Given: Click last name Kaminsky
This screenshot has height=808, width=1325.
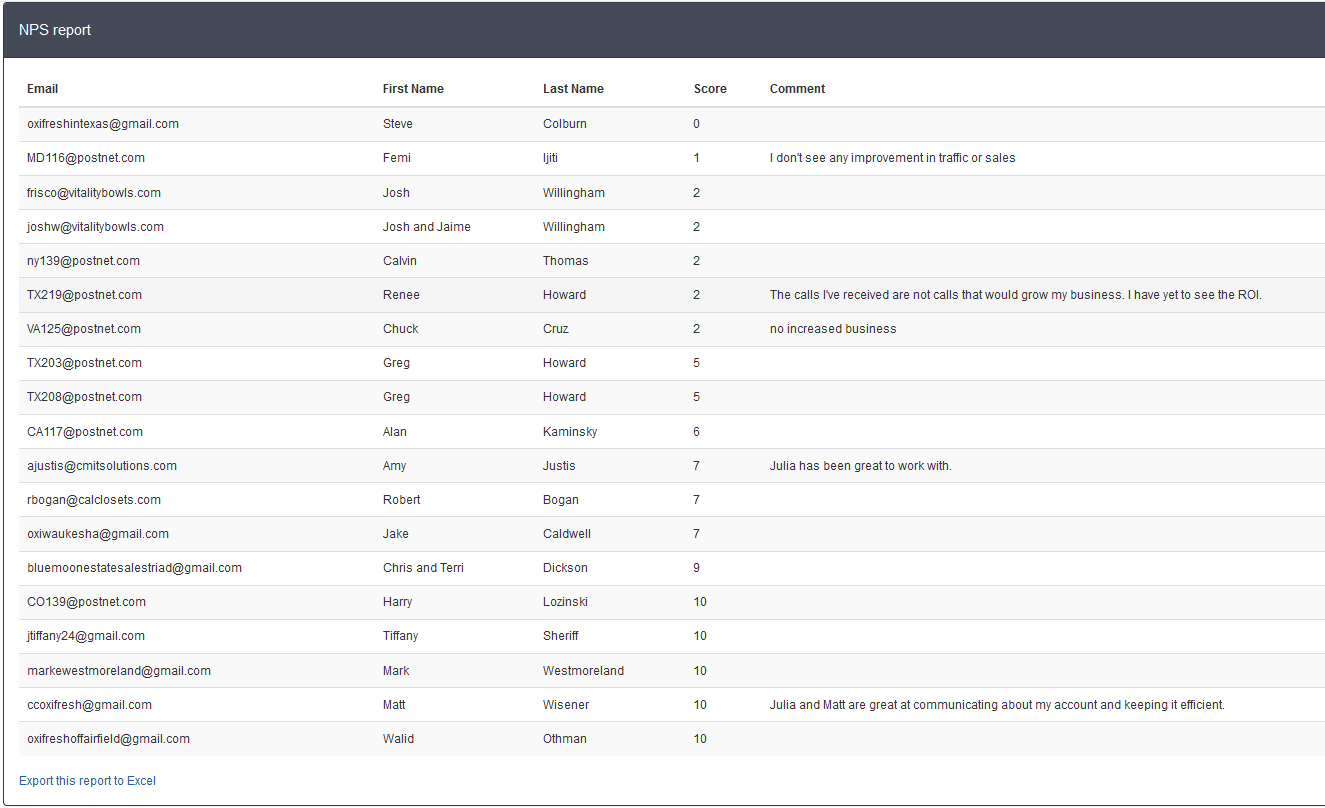Looking at the screenshot, I should pos(570,432).
